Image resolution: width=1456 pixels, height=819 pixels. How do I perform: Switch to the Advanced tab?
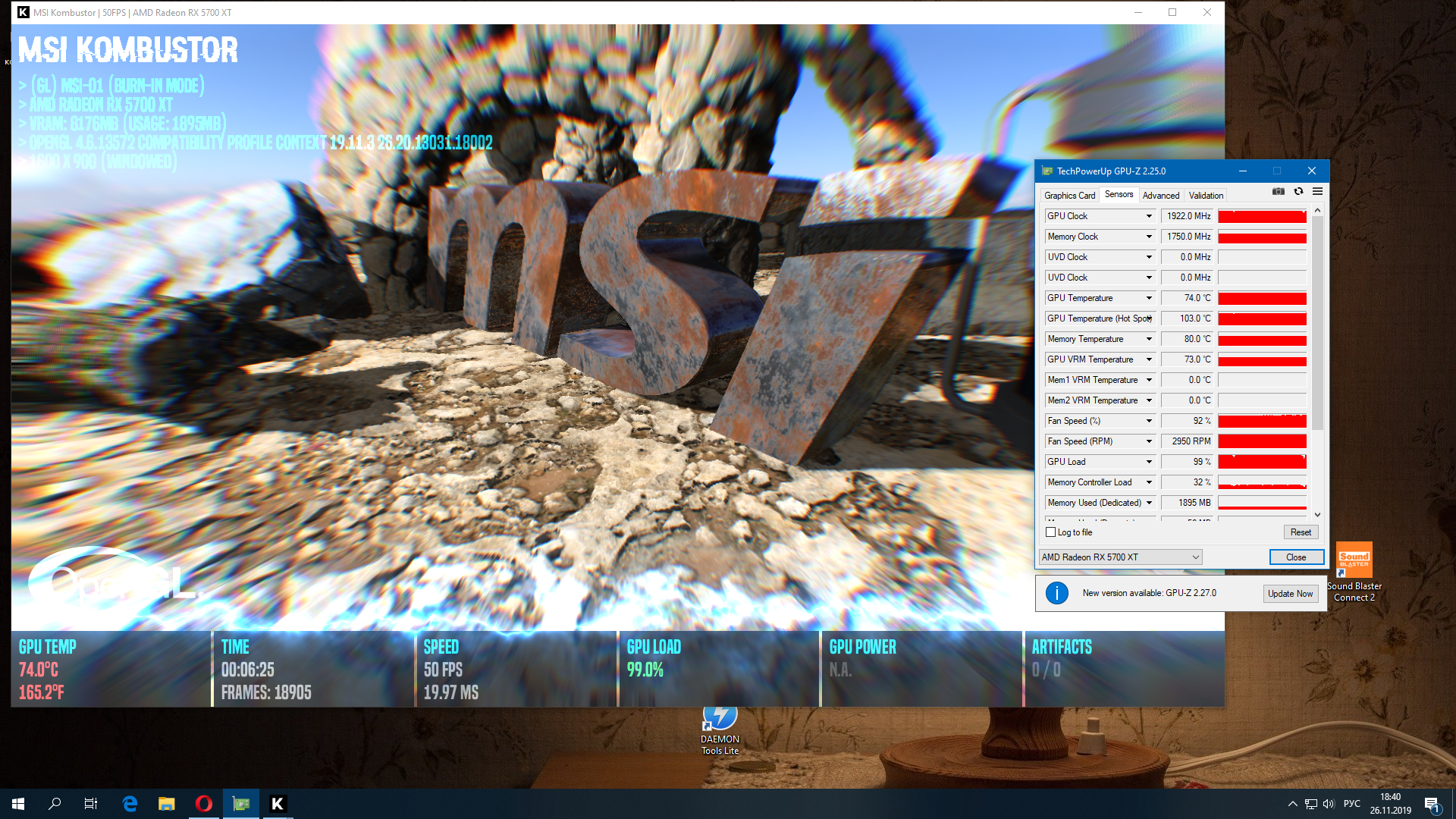(x=1160, y=196)
